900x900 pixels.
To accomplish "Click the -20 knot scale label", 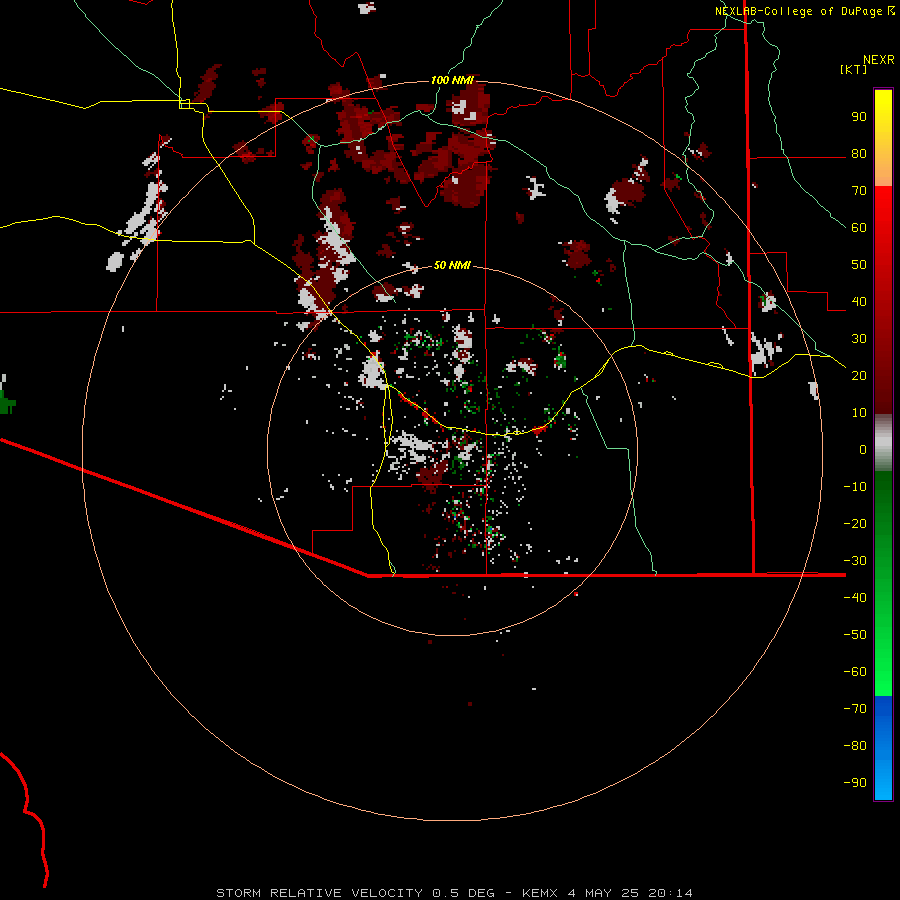I will [855, 524].
